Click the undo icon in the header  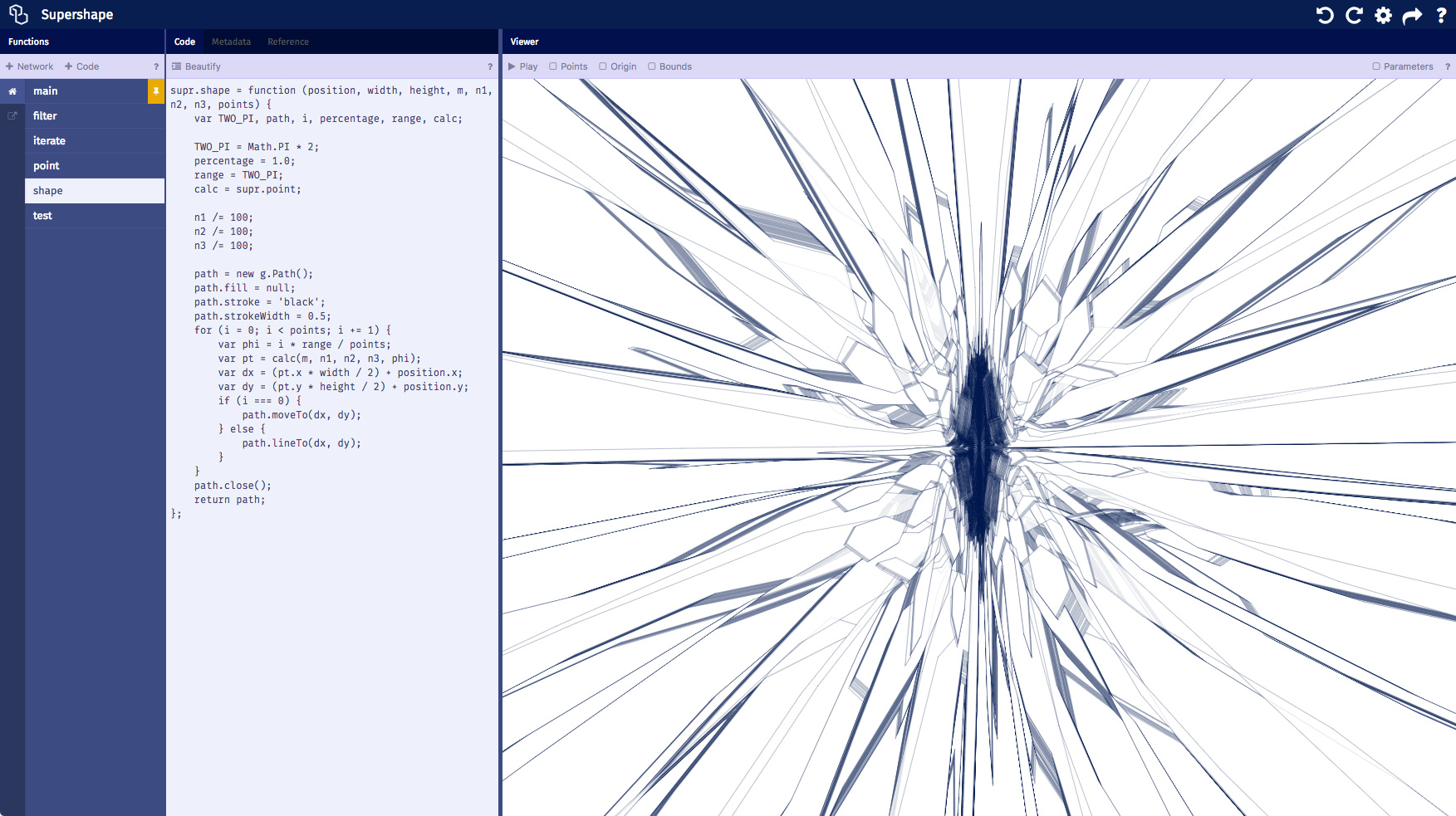(1326, 15)
